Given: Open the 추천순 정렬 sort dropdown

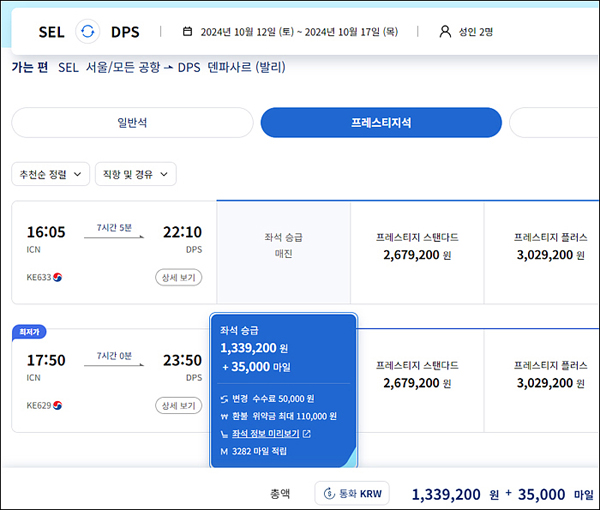Looking at the screenshot, I should [51, 174].
